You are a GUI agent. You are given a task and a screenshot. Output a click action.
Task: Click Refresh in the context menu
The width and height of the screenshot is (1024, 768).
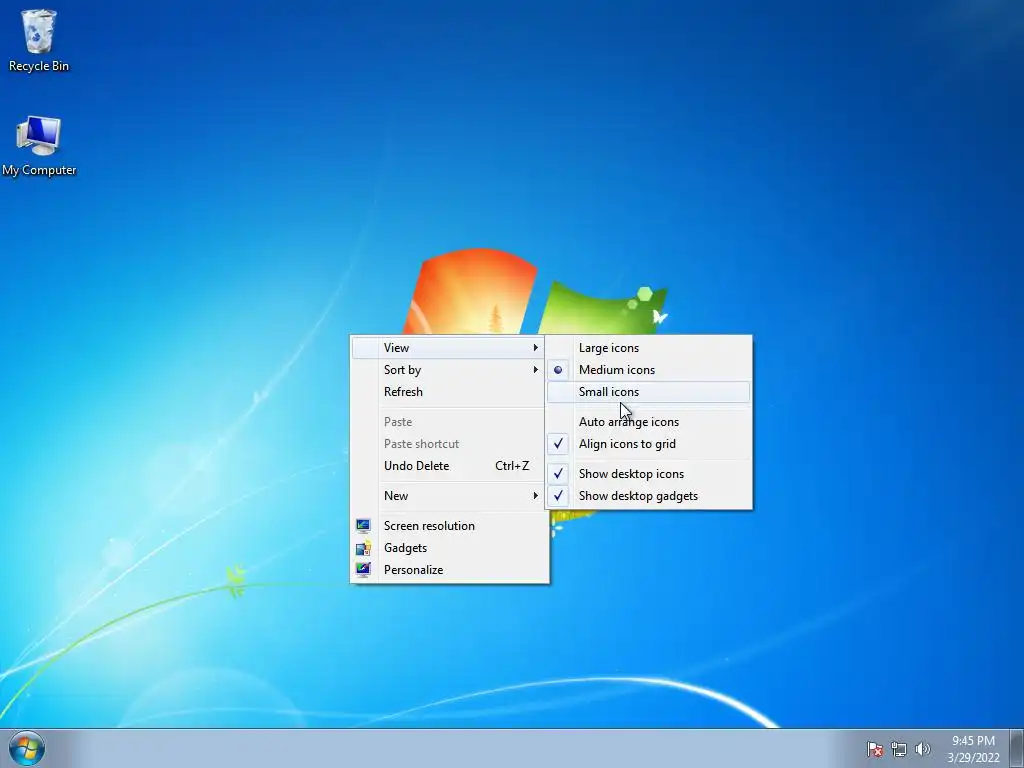(x=449, y=392)
